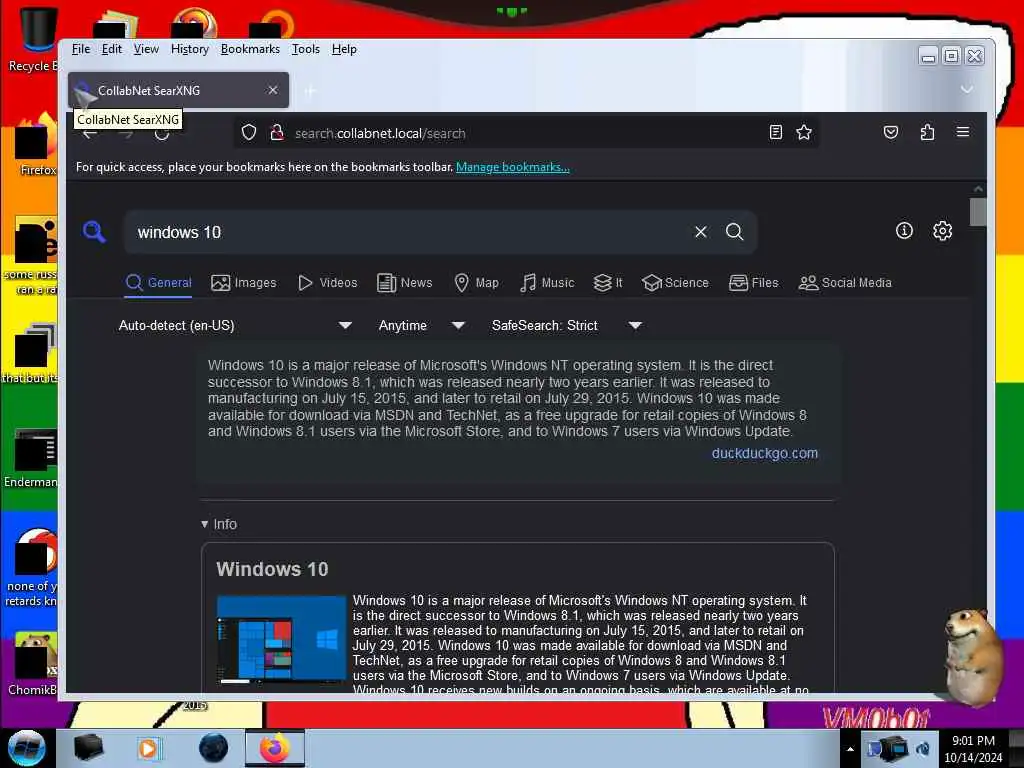Open the History menu

190,49
